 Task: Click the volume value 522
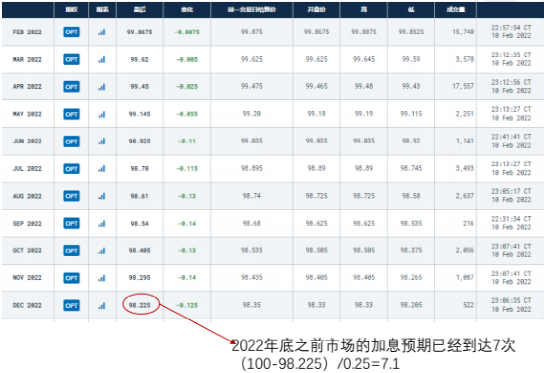[468, 305]
